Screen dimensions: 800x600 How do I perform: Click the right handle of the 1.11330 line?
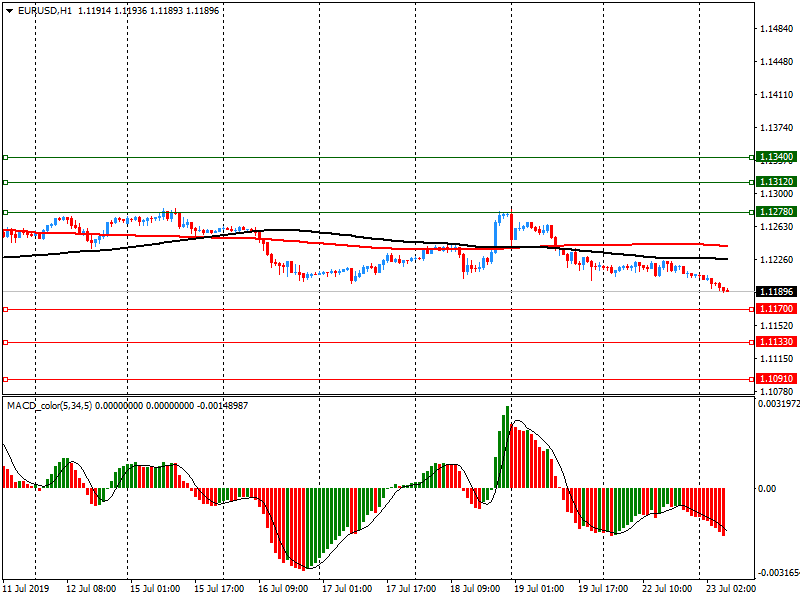tap(752, 342)
